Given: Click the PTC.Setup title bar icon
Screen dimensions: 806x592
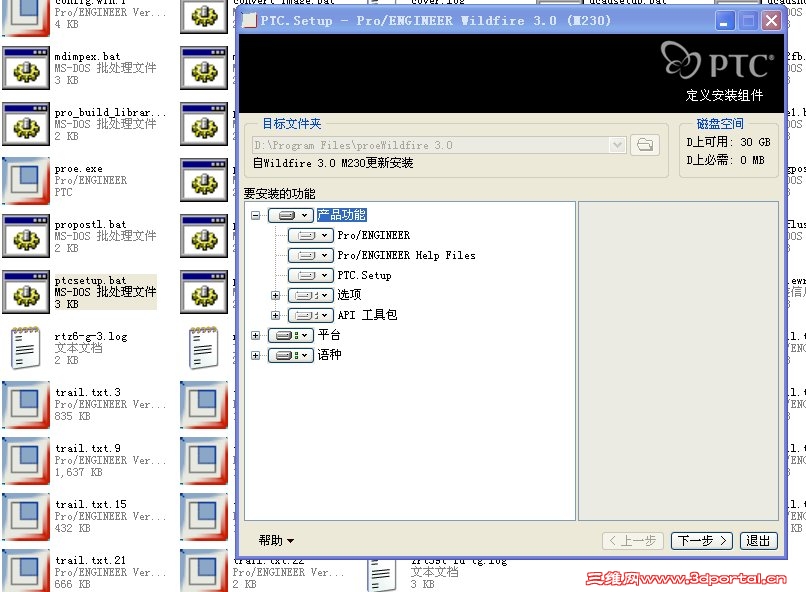Looking at the screenshot, I should (x=249, y=21).
